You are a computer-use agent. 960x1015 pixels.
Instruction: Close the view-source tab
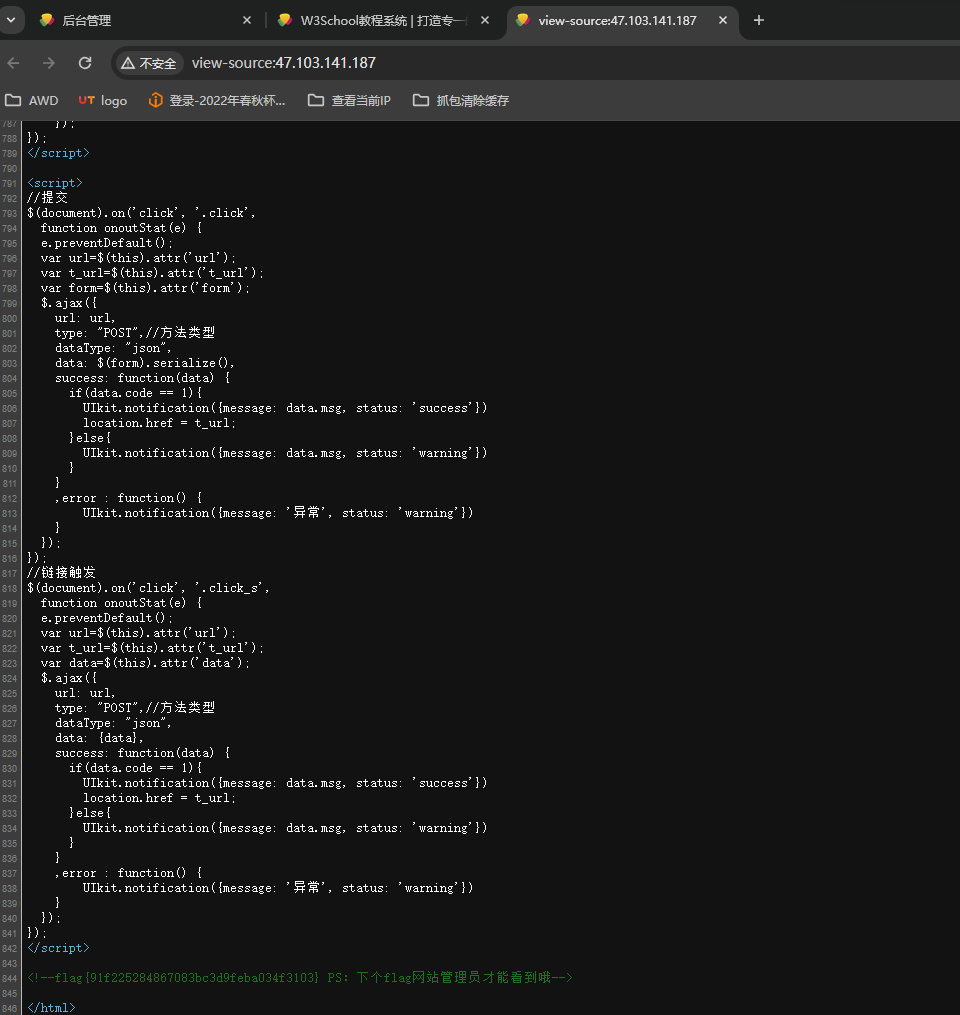pyautogui.click(x=723, y=21)
